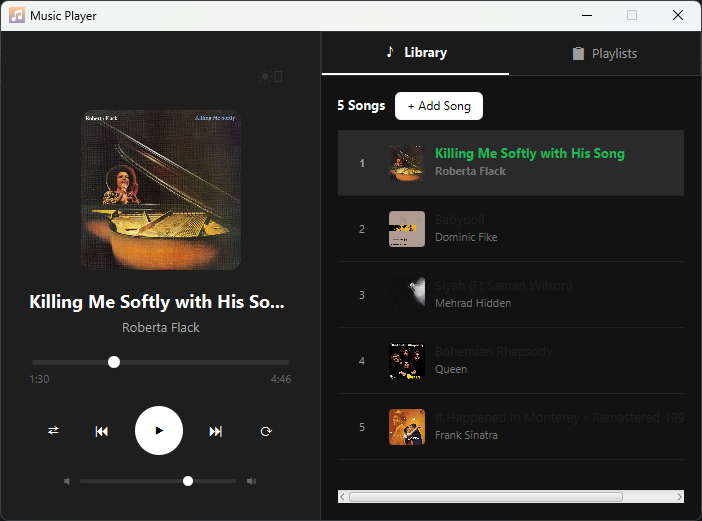Click the Mehrad Hidden artist name
Image resolution: width=702 pixels, height=521 pixels.
pos(473,303)
